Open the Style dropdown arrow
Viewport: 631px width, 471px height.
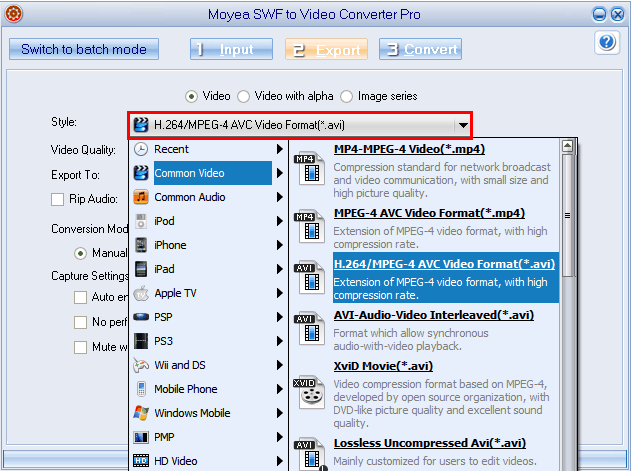463,125
